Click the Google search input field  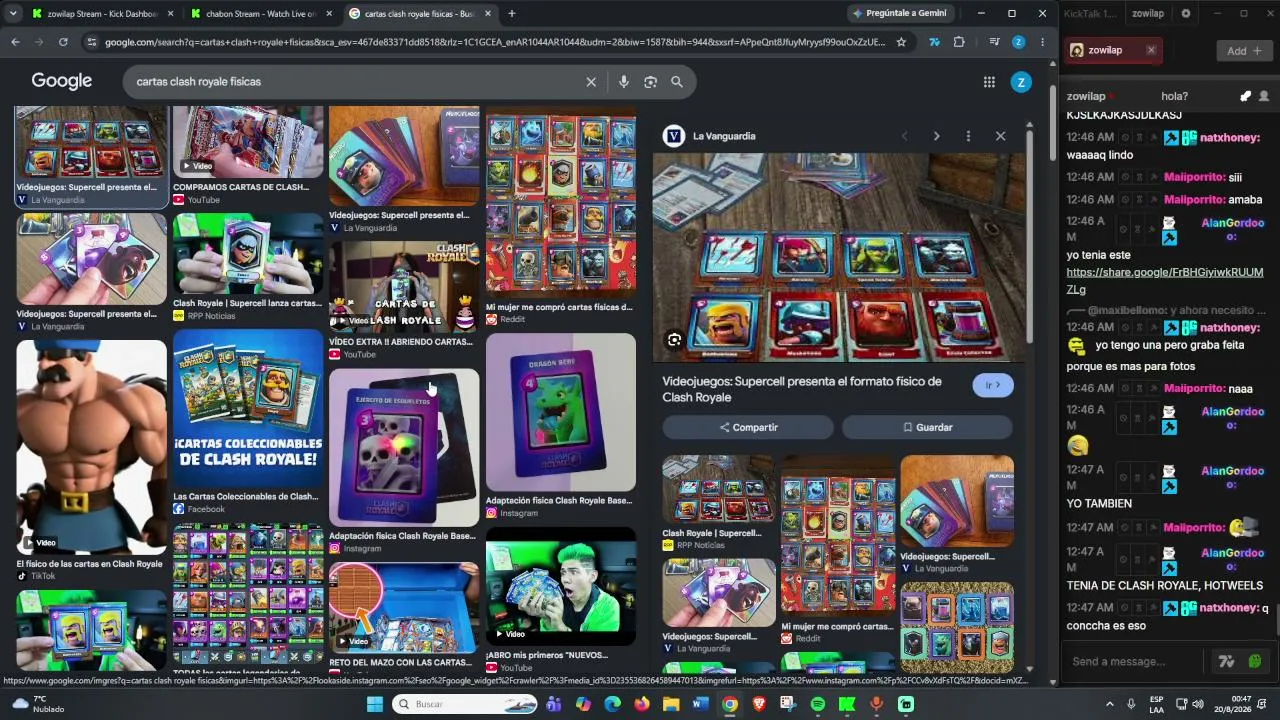358,82
